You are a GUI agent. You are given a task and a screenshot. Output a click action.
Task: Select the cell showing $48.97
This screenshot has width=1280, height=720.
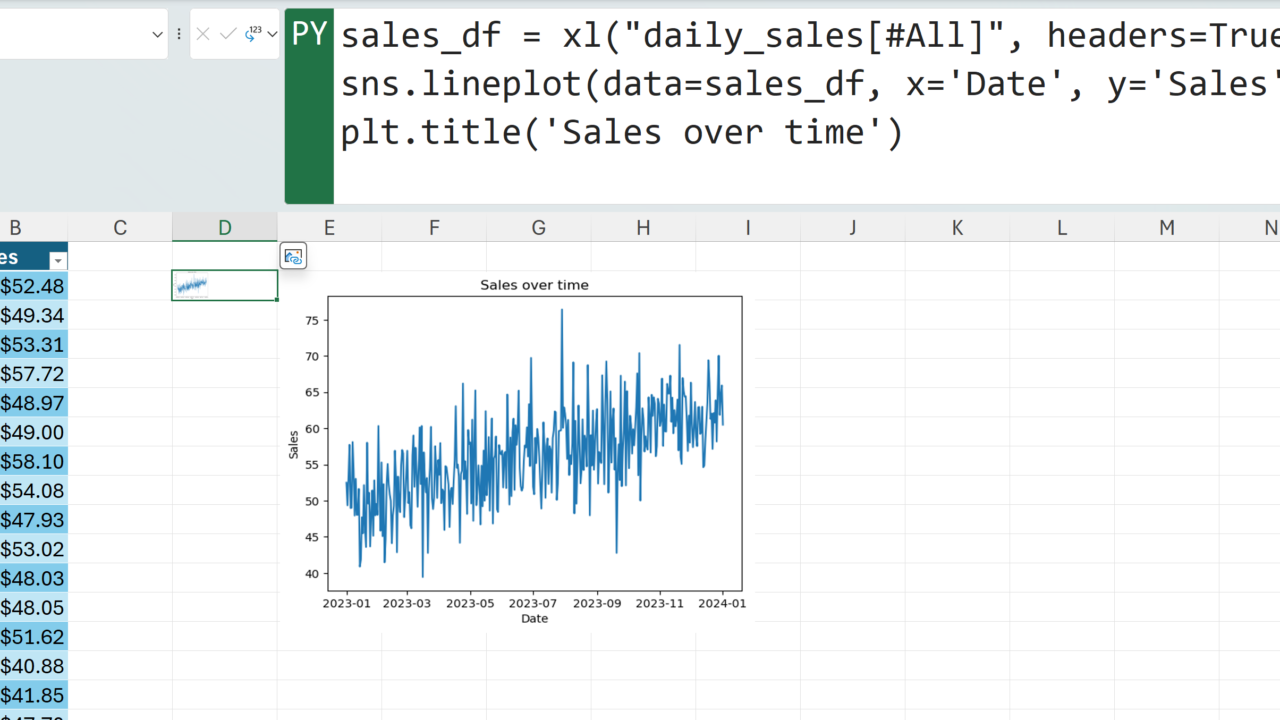click(33, 403)
